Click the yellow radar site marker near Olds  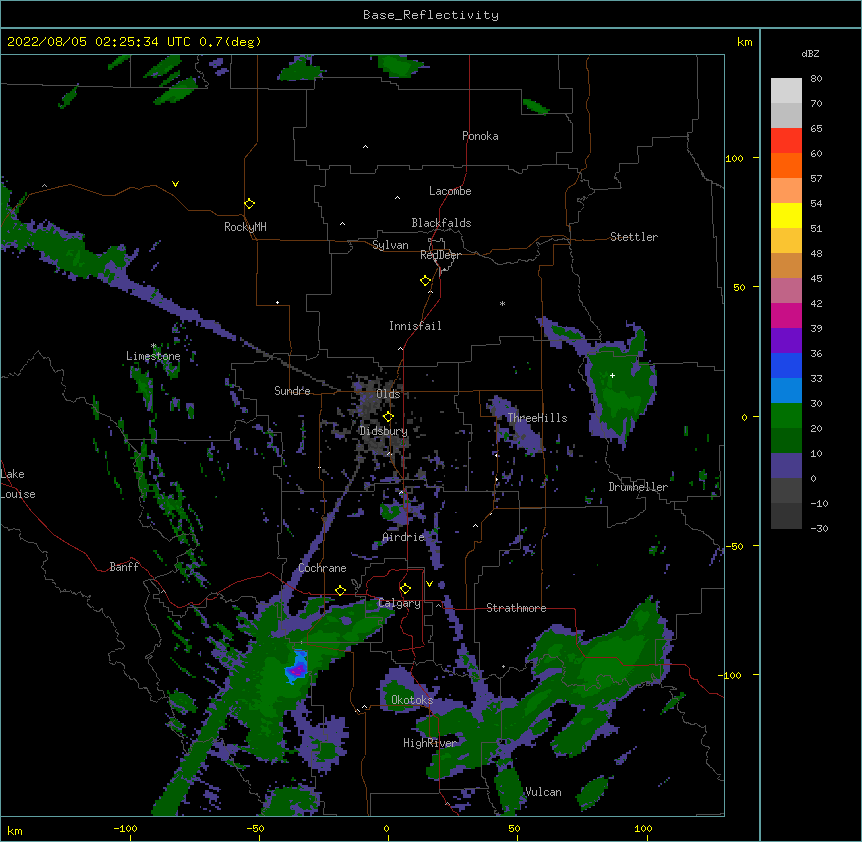(388, 416)
